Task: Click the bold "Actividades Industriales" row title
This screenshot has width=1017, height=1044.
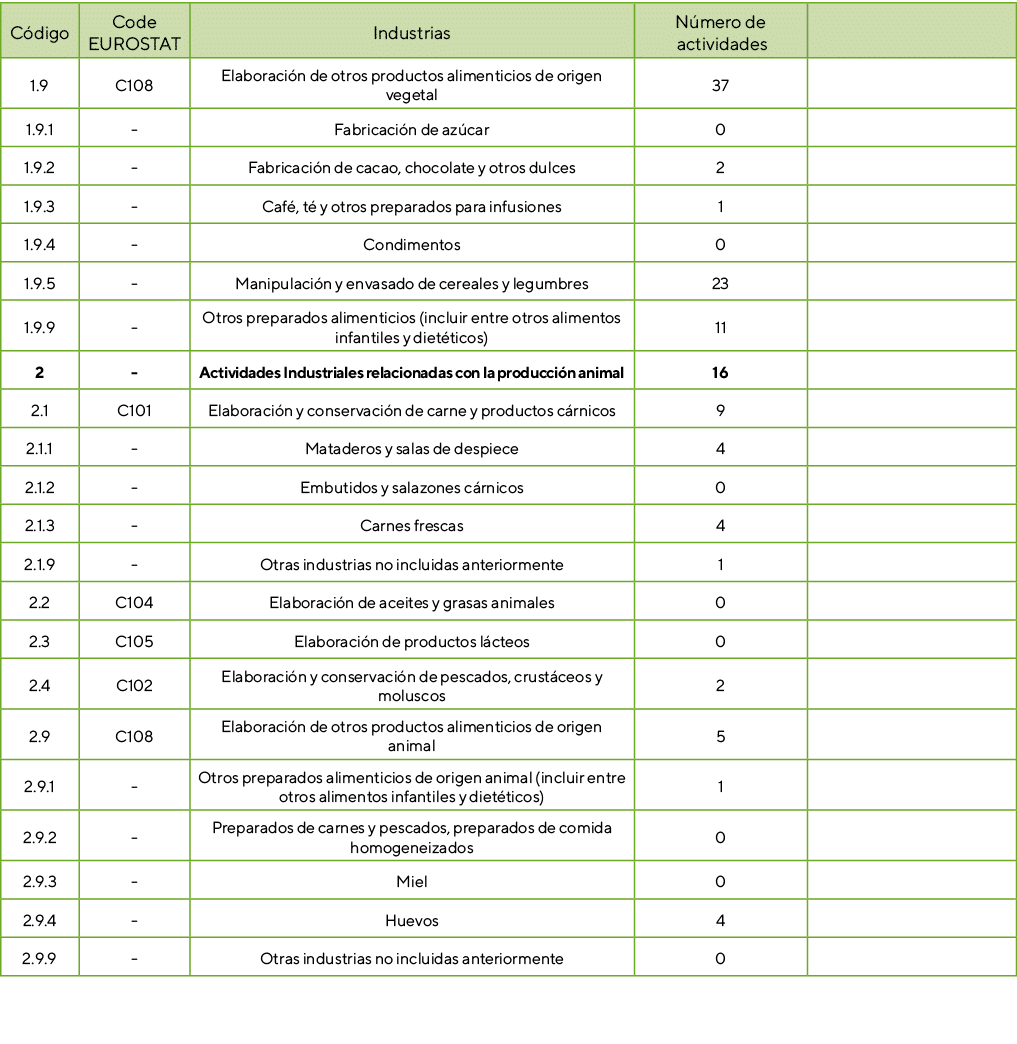Action: tap(411, 373)
